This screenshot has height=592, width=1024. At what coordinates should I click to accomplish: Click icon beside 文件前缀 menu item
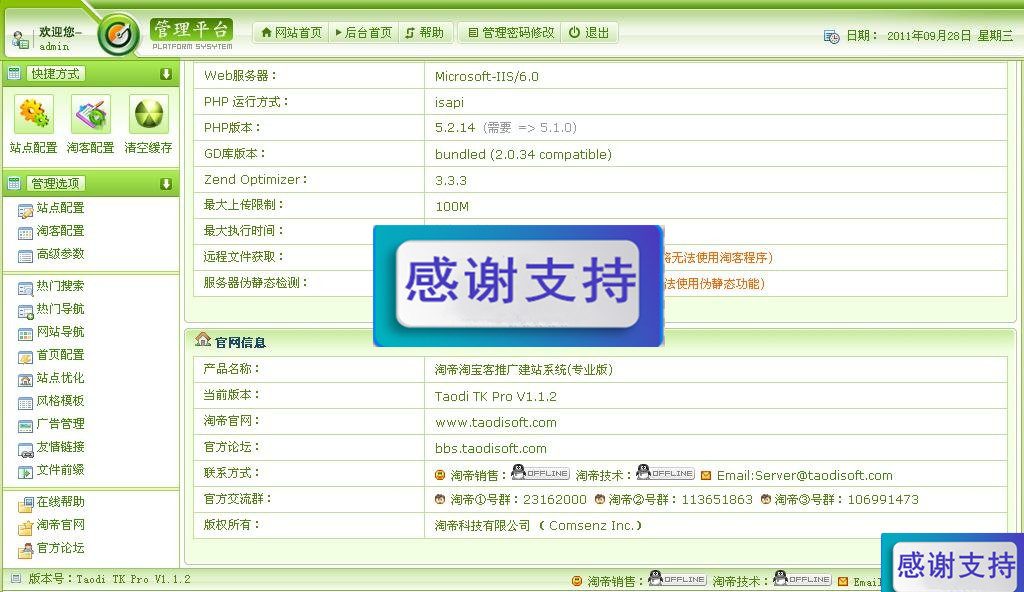tap(25, 472)
